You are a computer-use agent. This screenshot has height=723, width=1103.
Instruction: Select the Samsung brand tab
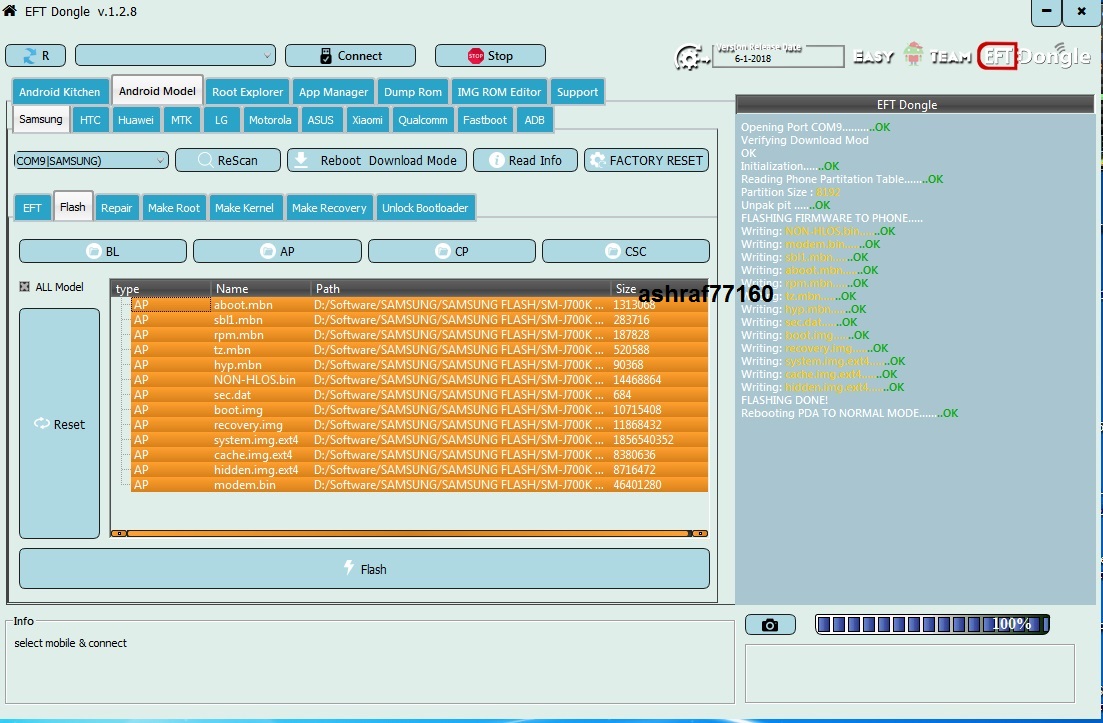41,119
